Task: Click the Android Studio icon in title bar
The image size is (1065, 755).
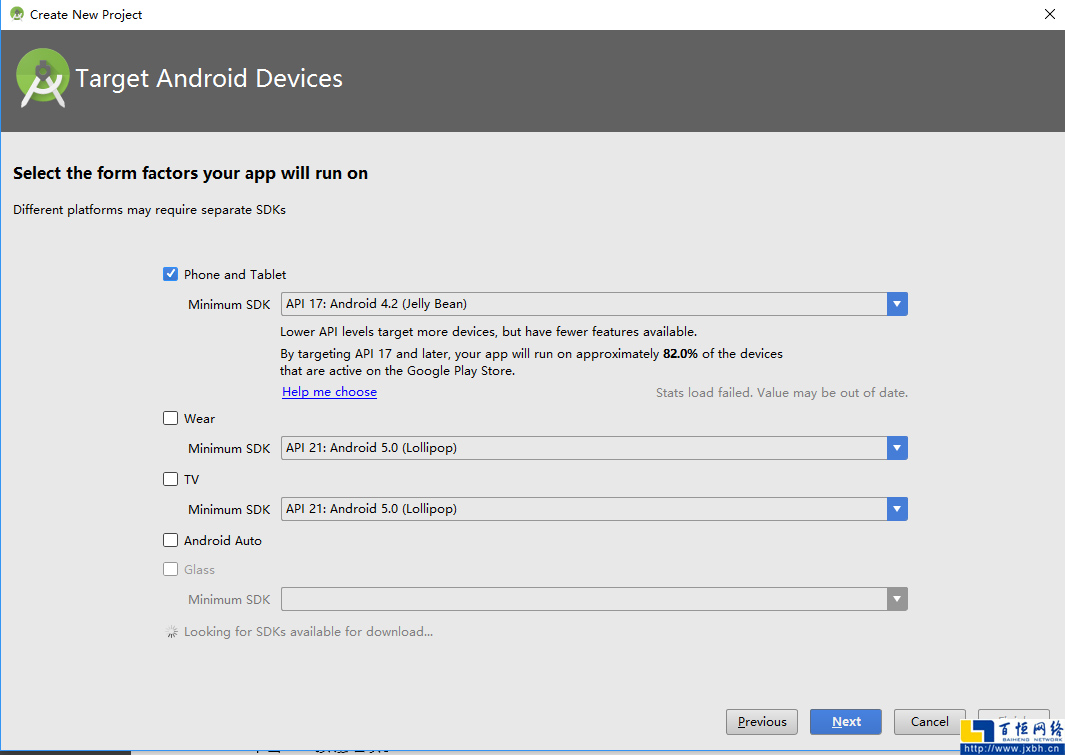Action: [x=16, y=14]
